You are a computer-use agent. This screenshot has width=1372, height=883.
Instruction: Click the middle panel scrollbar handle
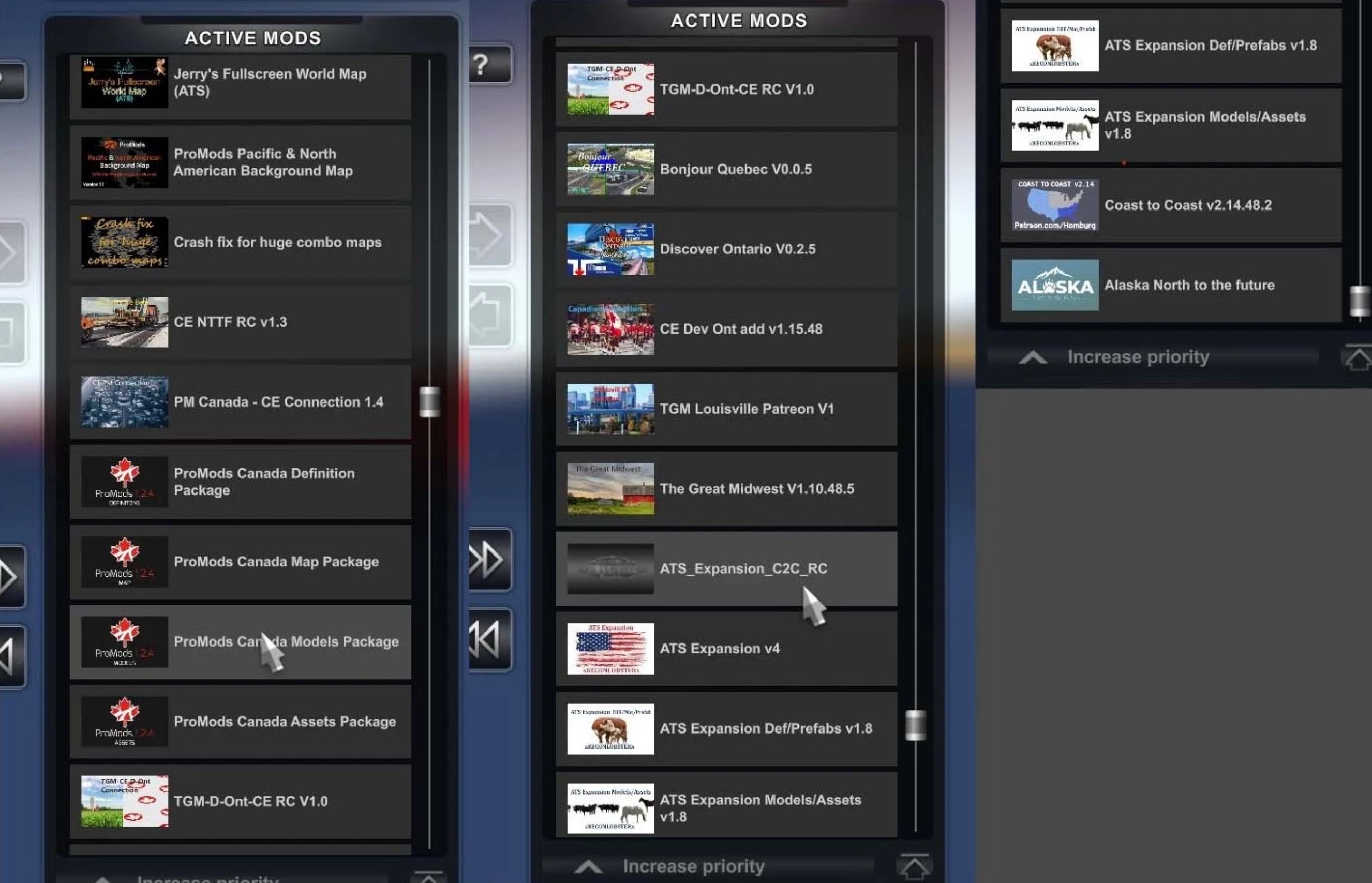click(915, 725)
